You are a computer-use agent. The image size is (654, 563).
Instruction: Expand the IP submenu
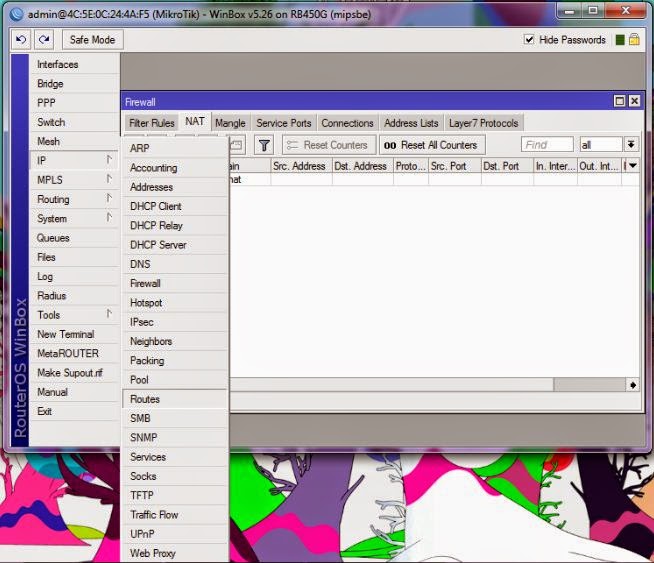(x=75, y=161)
